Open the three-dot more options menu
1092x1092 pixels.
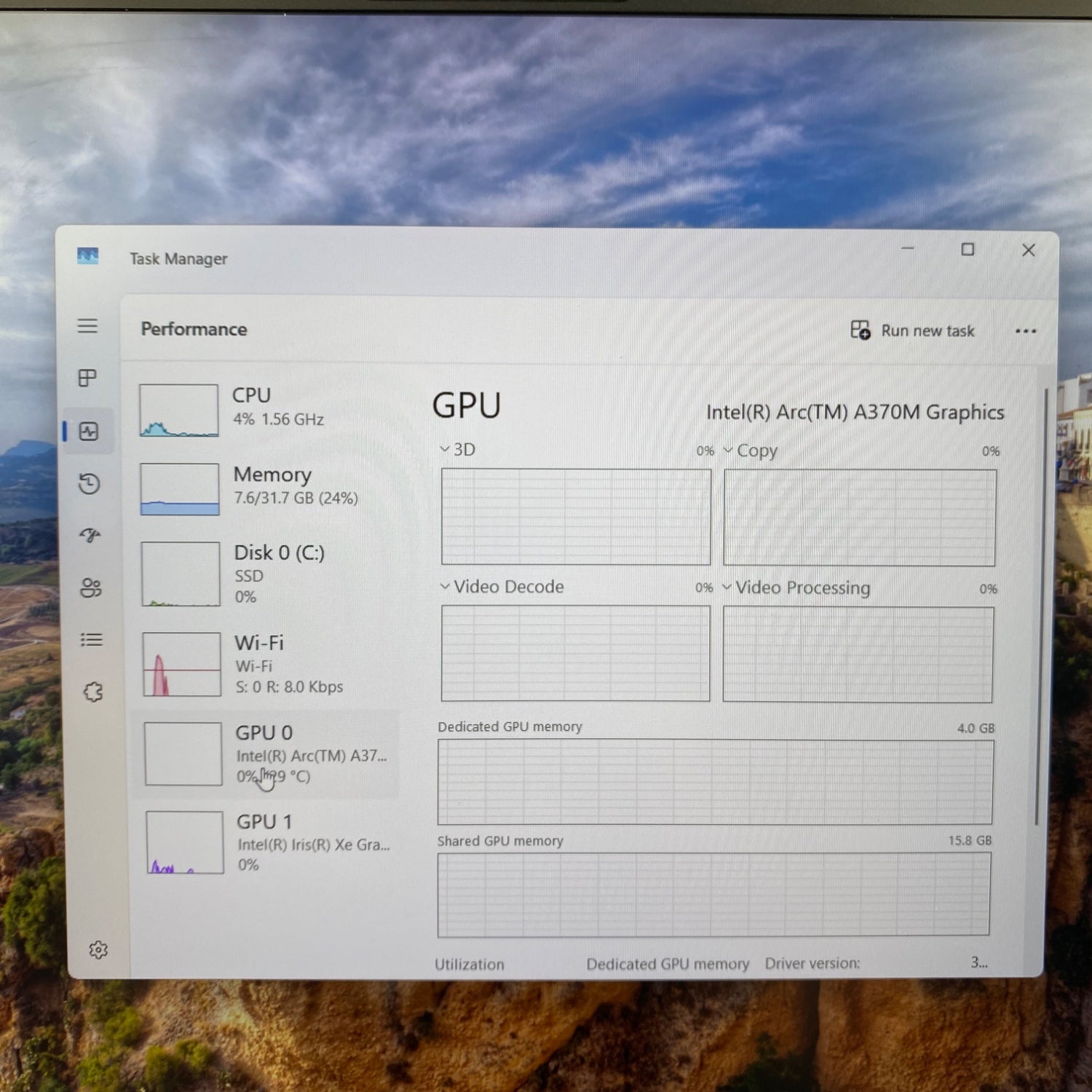(1025, 331)
